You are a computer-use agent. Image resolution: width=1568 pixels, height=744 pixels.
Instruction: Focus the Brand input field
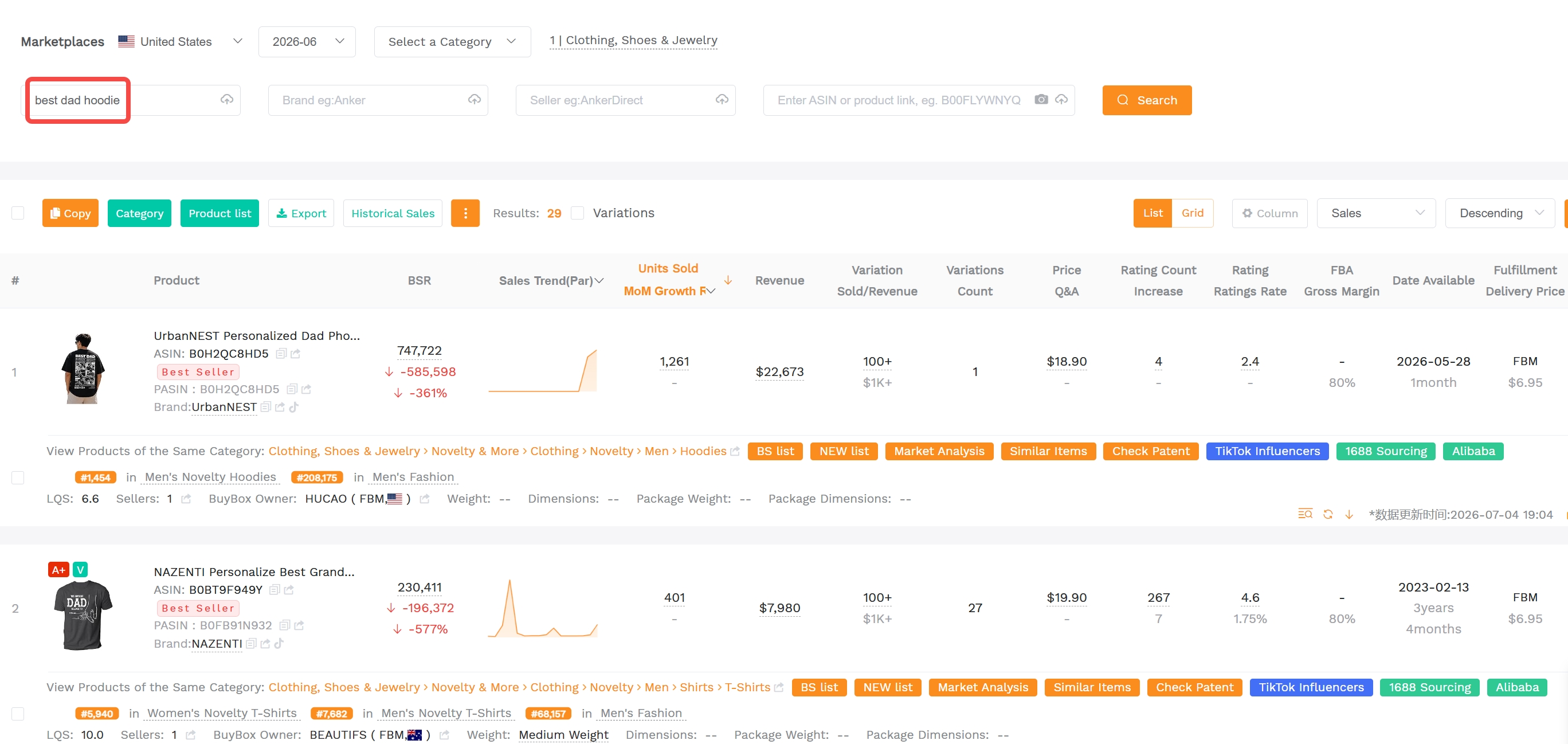(x=378, y=100)
